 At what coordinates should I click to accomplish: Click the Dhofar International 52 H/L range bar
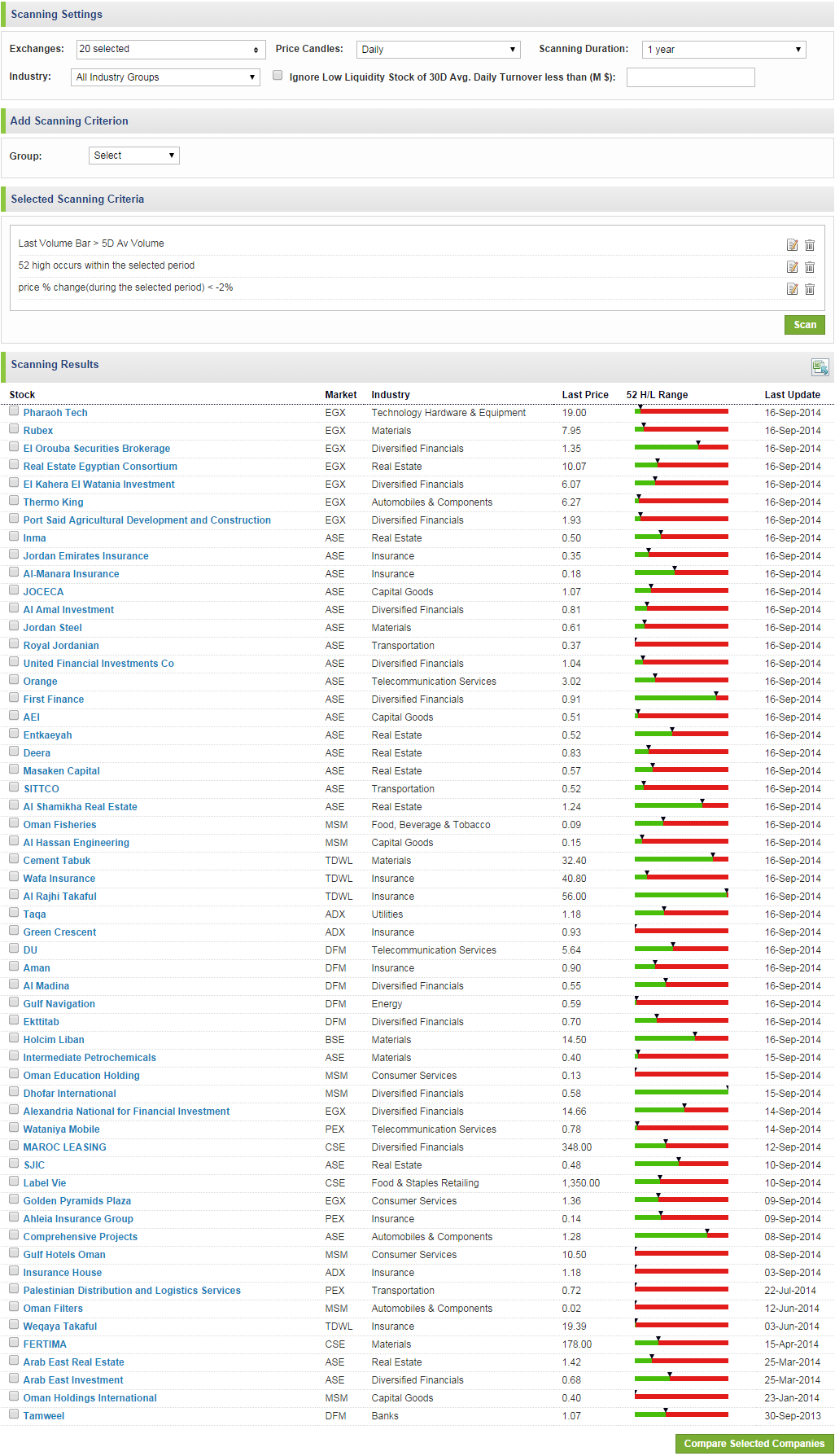click(x=681, y=1092)
